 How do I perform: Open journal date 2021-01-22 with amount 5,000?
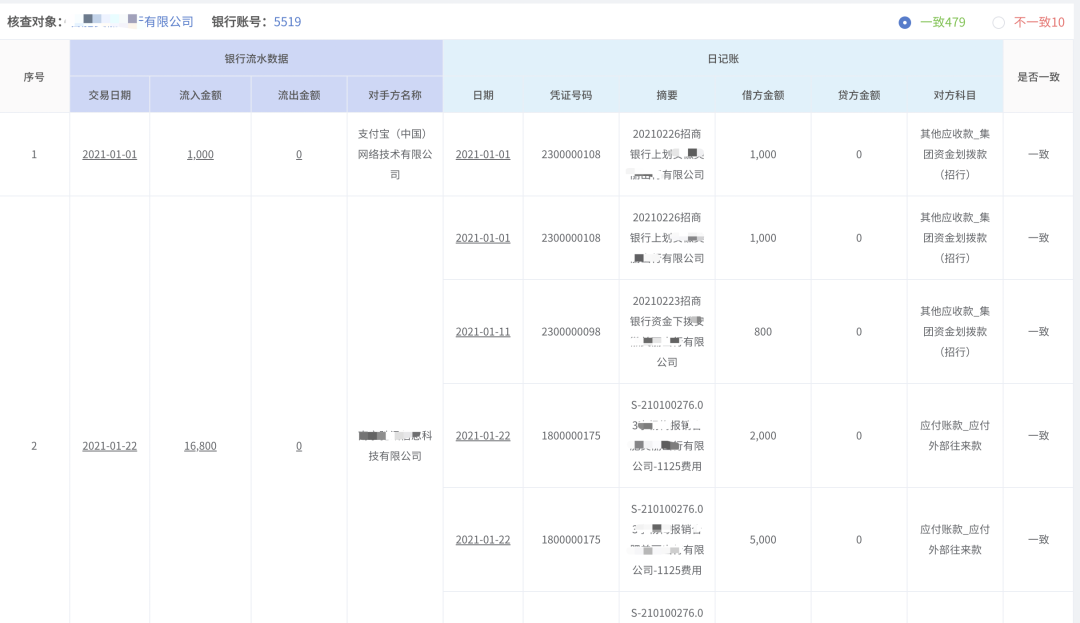pos(483,540)
